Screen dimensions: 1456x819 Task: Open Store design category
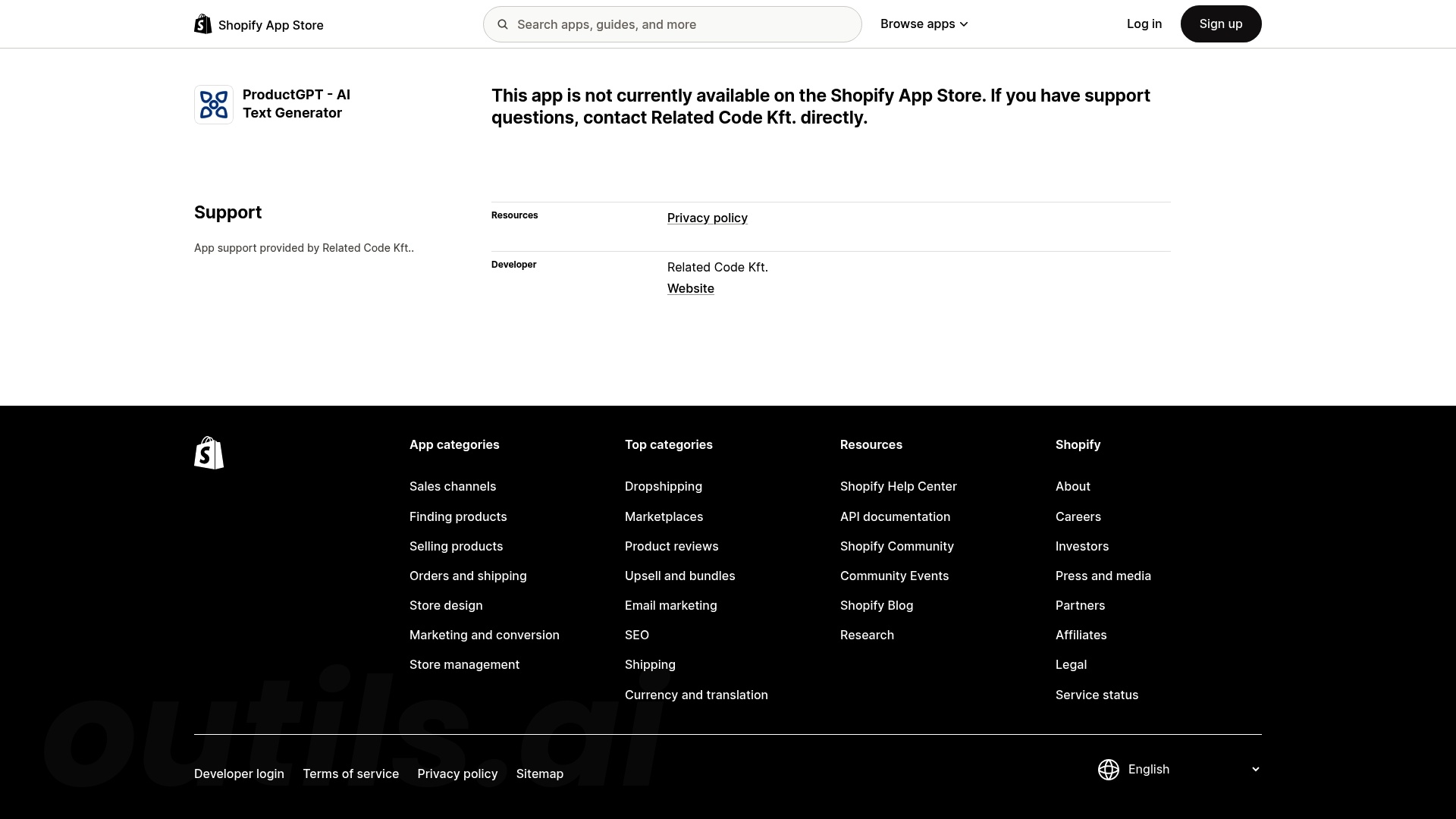[446, 606]
